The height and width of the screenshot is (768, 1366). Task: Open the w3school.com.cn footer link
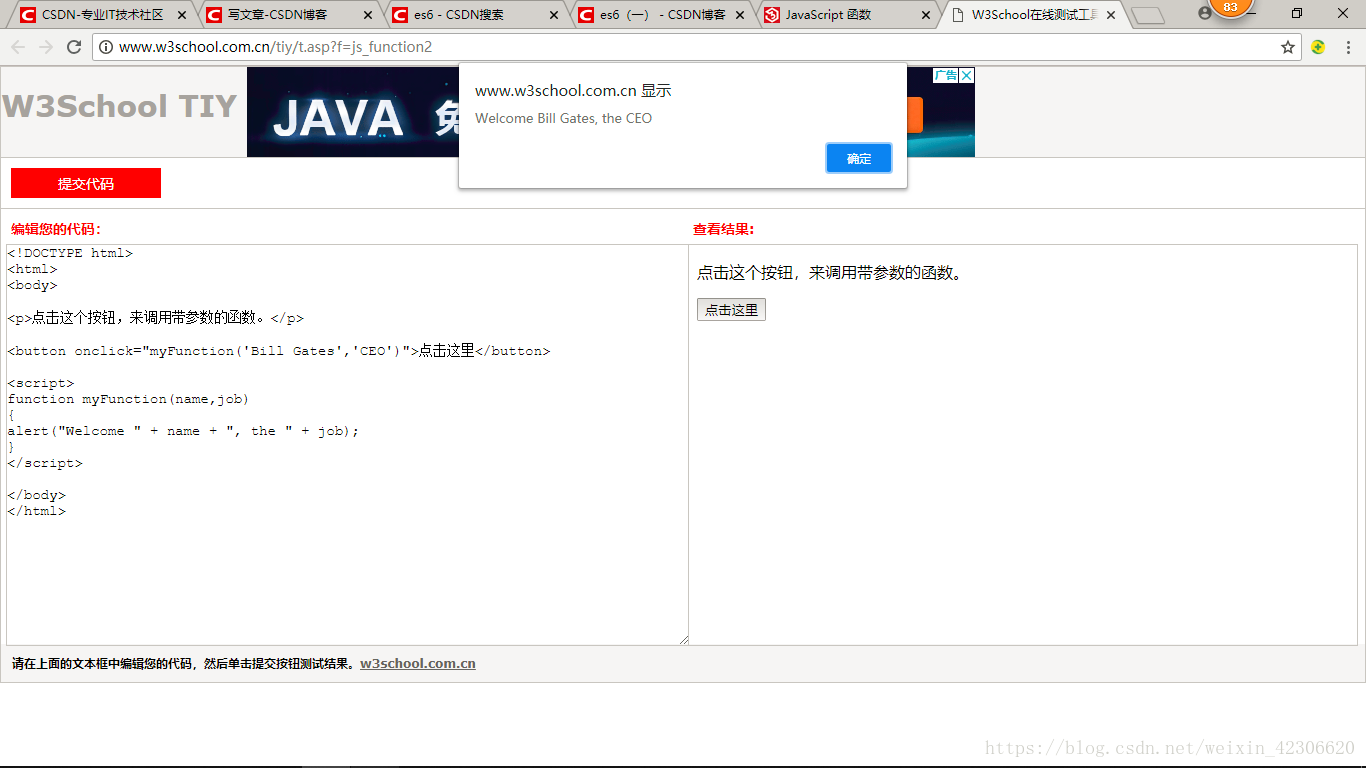click(418, 663)
